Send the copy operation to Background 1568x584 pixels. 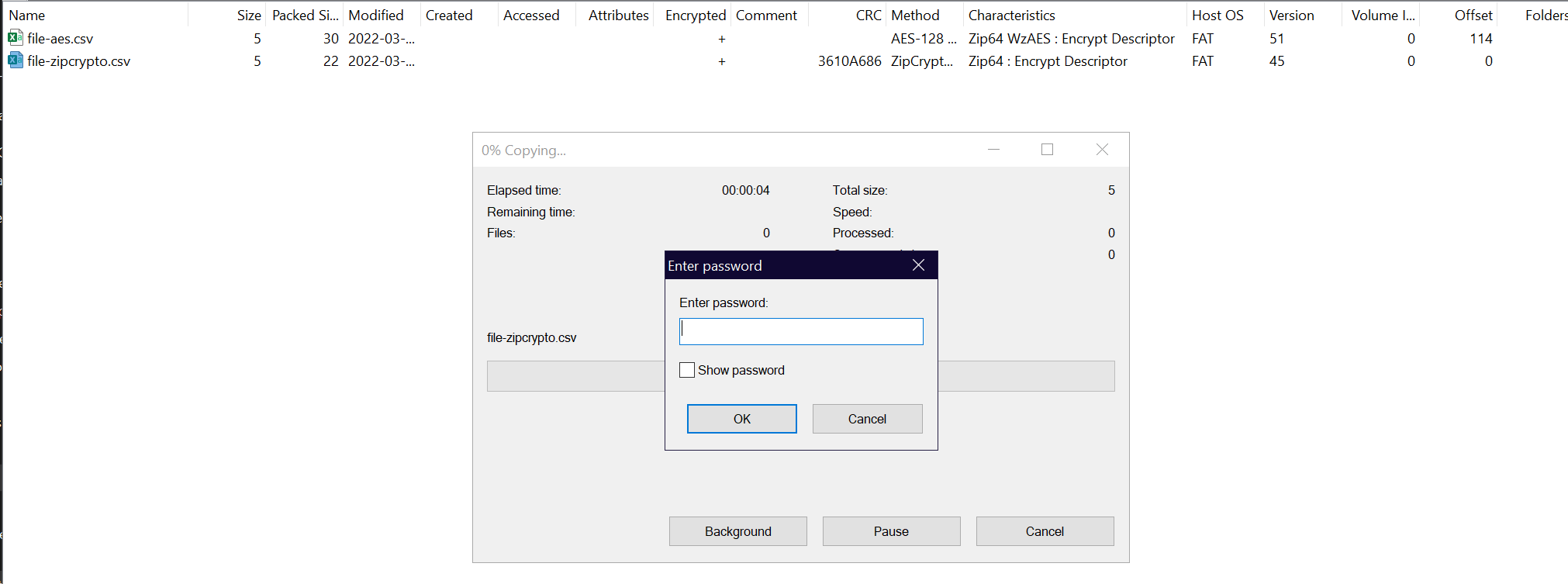pyautogui.click(x=737, y=531)
